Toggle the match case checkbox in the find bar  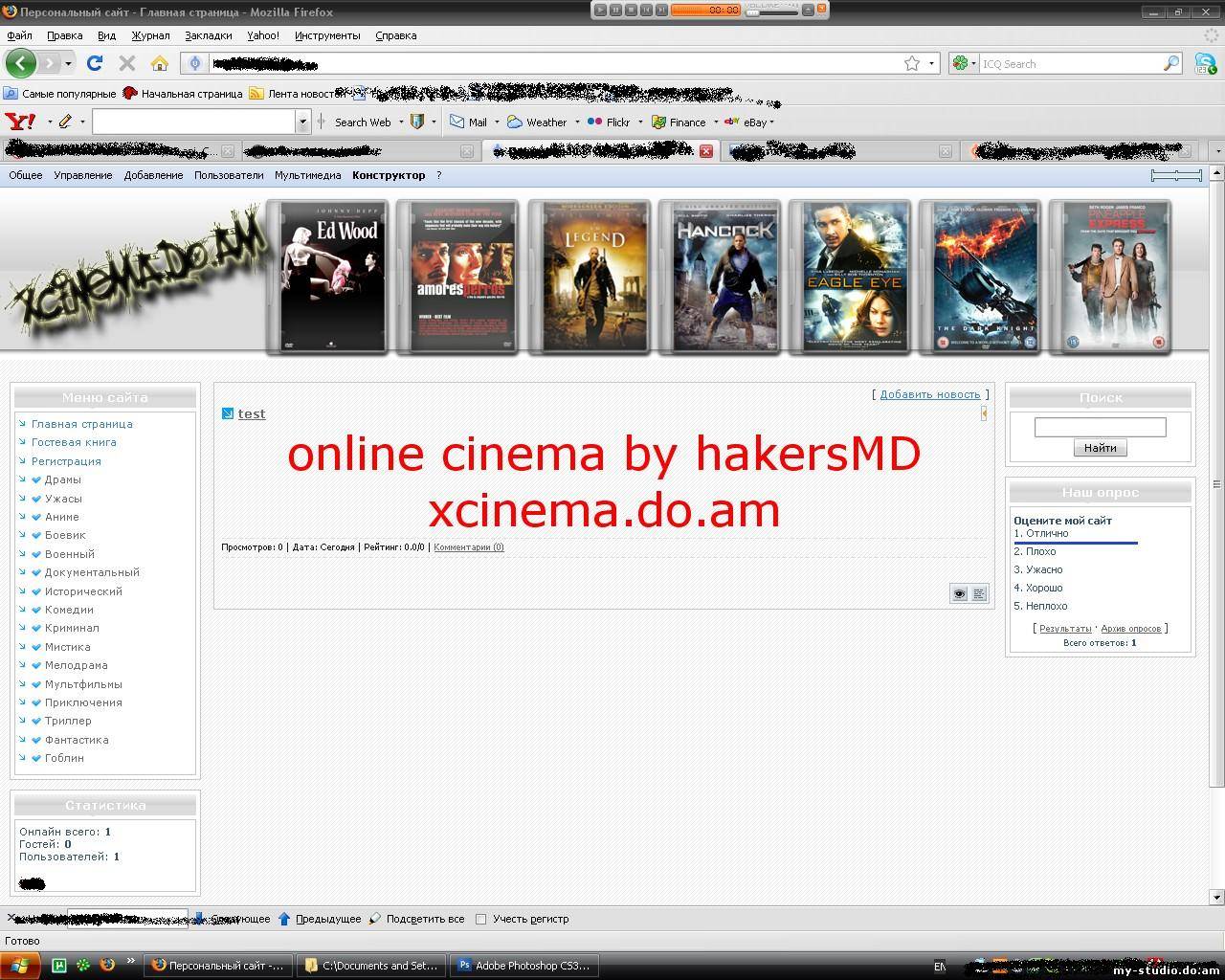point(481,919)
